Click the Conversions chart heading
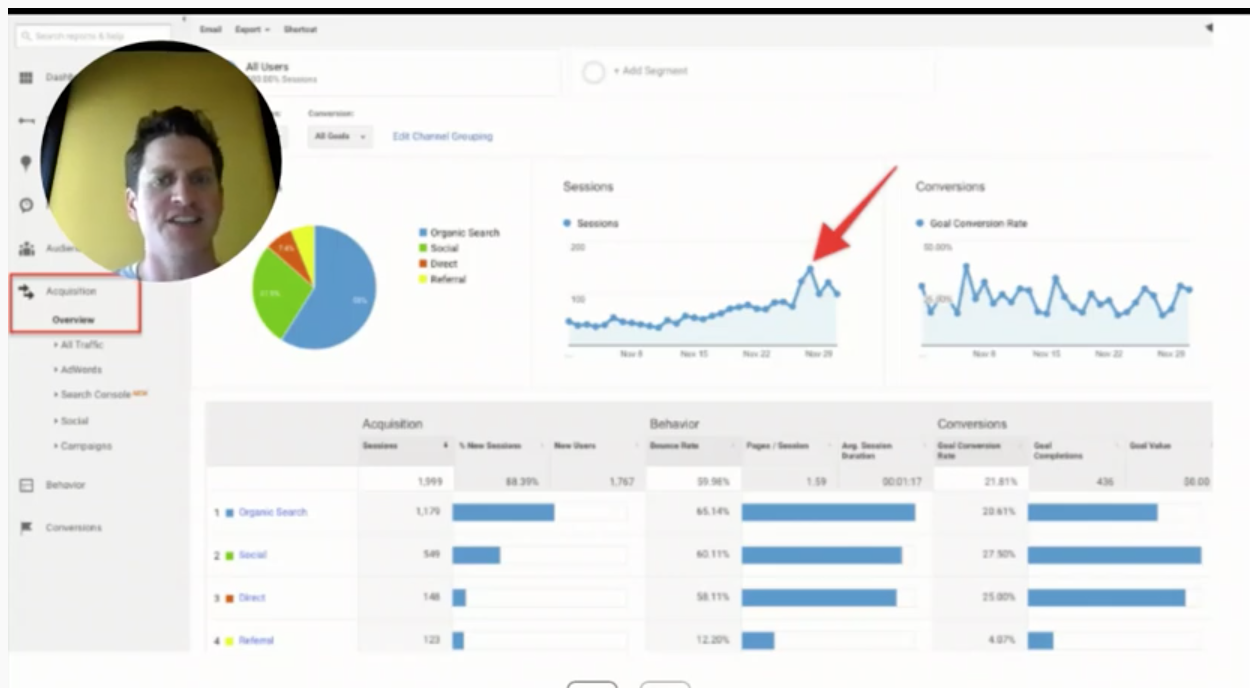 (950, 187)
